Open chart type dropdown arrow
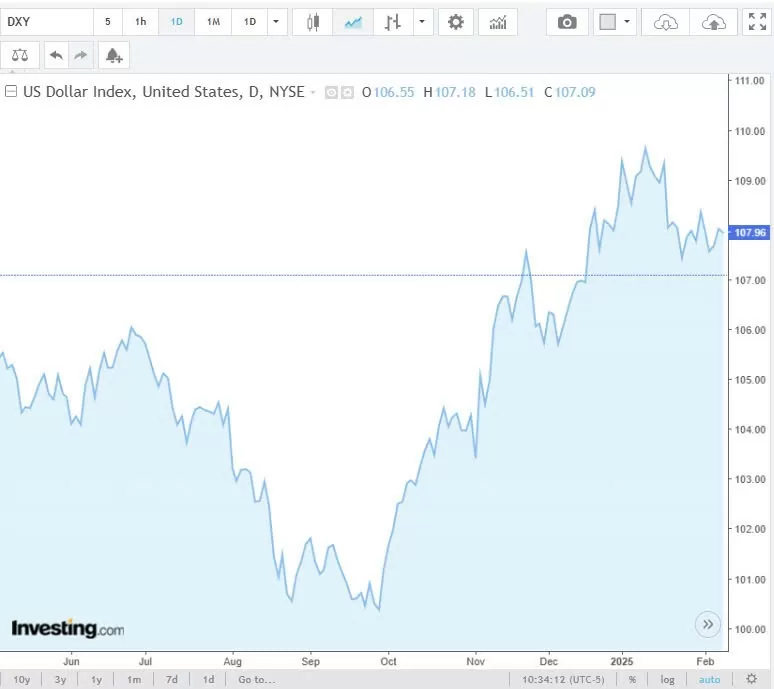 (x=423, y=22)
